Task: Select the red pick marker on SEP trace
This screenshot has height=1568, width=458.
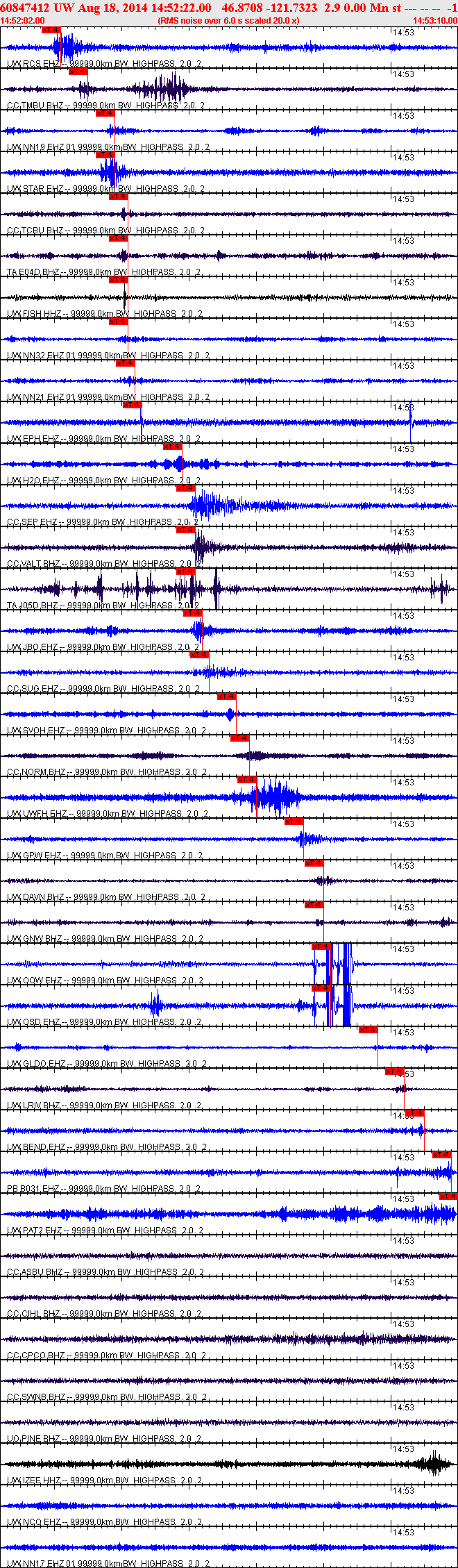Action: pyautogui.click(x=185, y=488)
